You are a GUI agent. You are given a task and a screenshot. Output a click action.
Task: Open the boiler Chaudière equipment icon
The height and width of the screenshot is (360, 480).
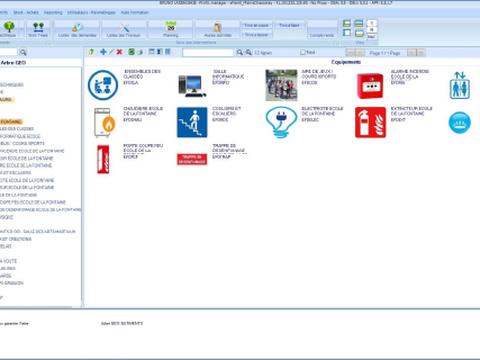tap(104, 122)
